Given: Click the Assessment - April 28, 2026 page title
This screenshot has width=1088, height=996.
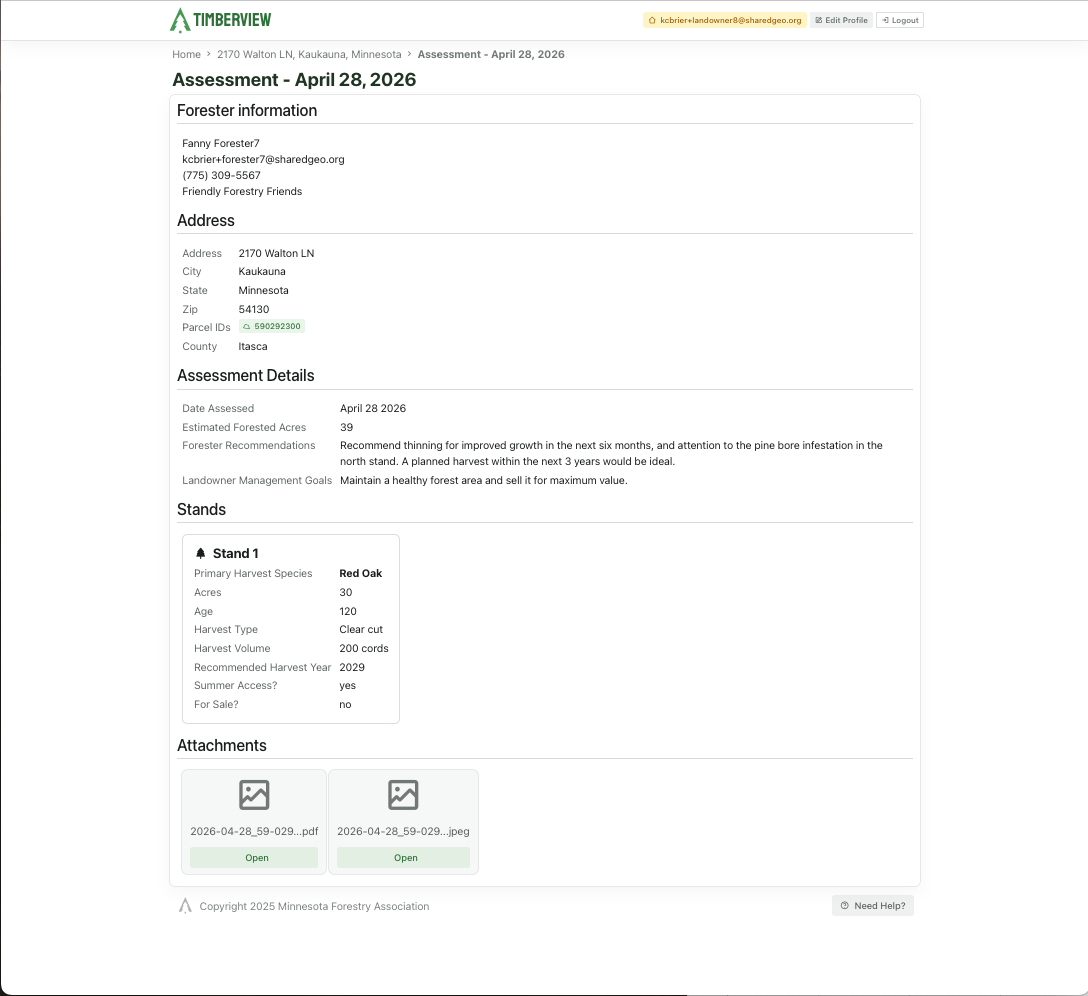Looking at the screenshot, I should (x=294, y=80).
